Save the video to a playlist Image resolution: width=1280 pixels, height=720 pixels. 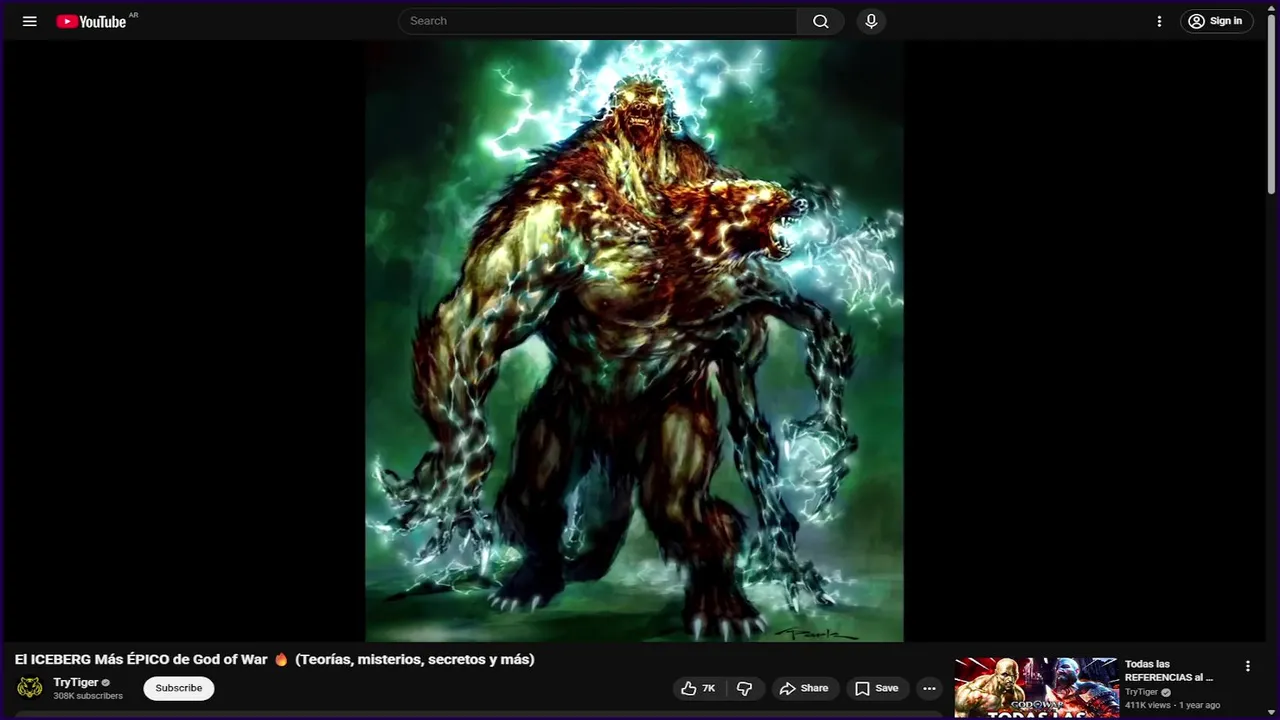coord(876,688)
